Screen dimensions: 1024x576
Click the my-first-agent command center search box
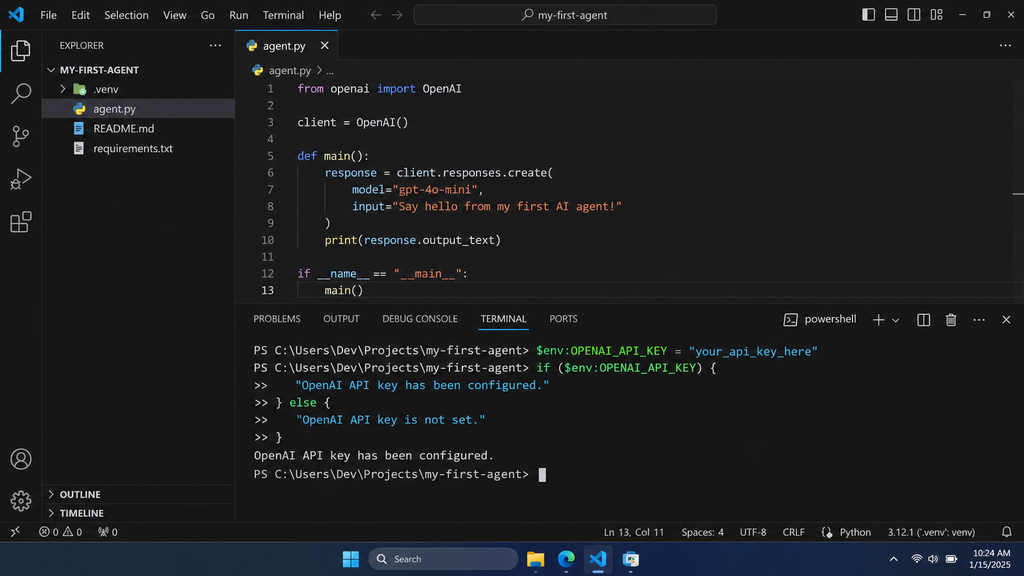pos(565,15)
